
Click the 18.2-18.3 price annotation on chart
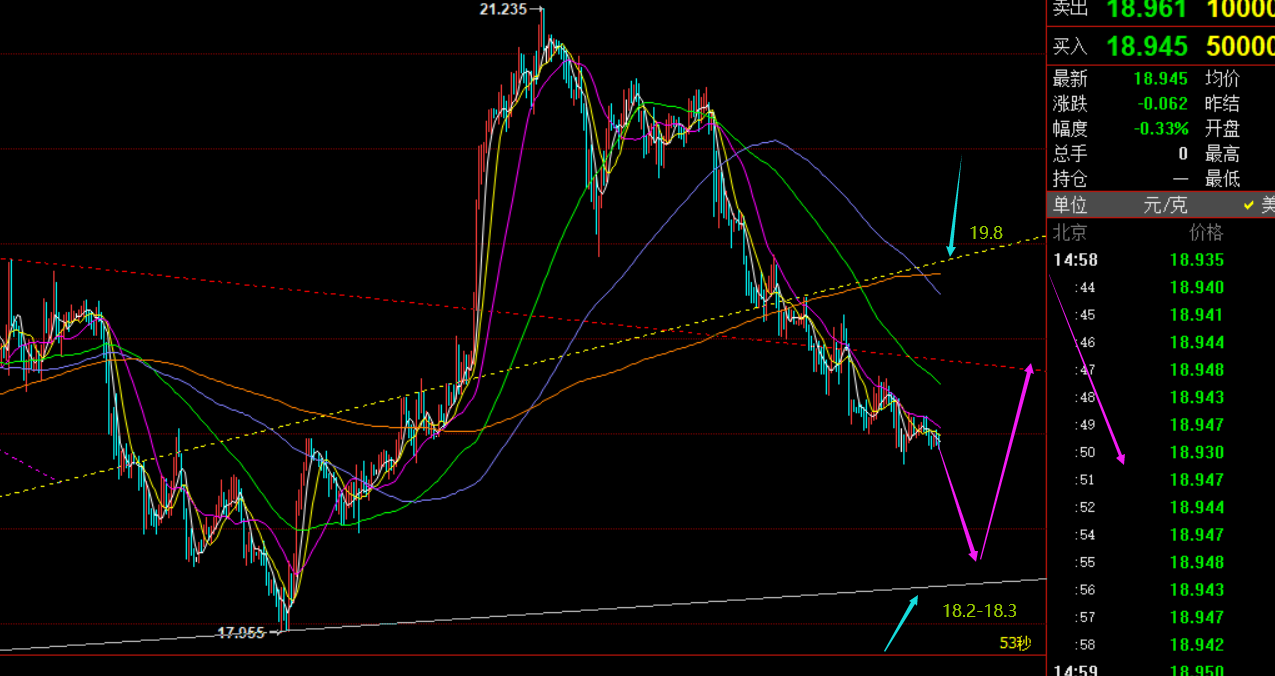(x=980, y=610)
